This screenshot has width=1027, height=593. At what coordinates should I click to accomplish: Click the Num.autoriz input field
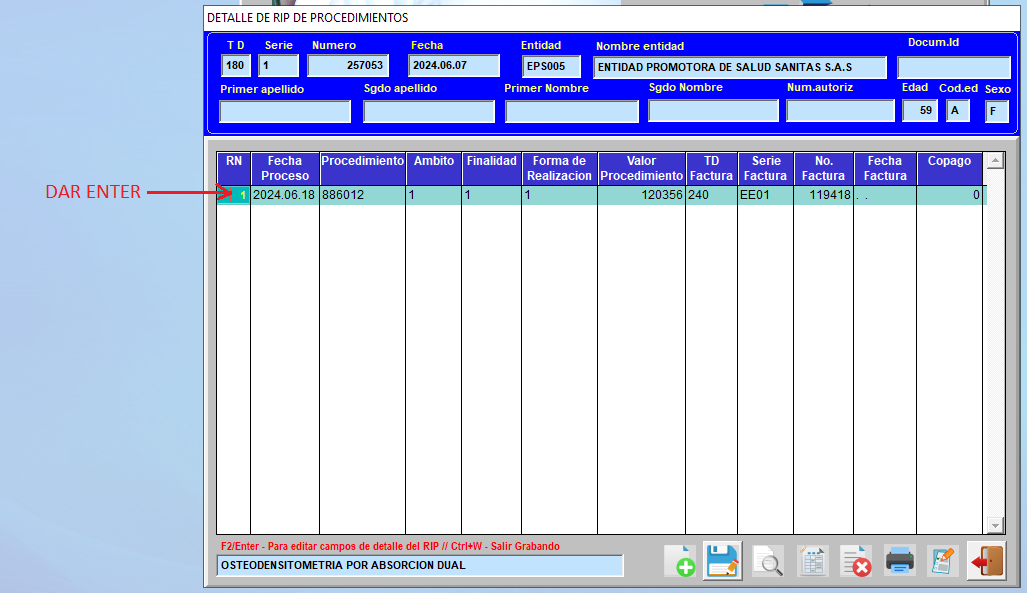[840, 111]
